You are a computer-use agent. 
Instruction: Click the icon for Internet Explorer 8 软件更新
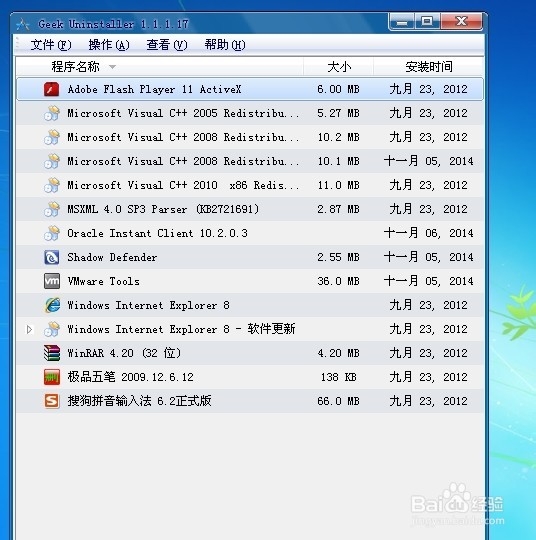click(x=51, y=329)
